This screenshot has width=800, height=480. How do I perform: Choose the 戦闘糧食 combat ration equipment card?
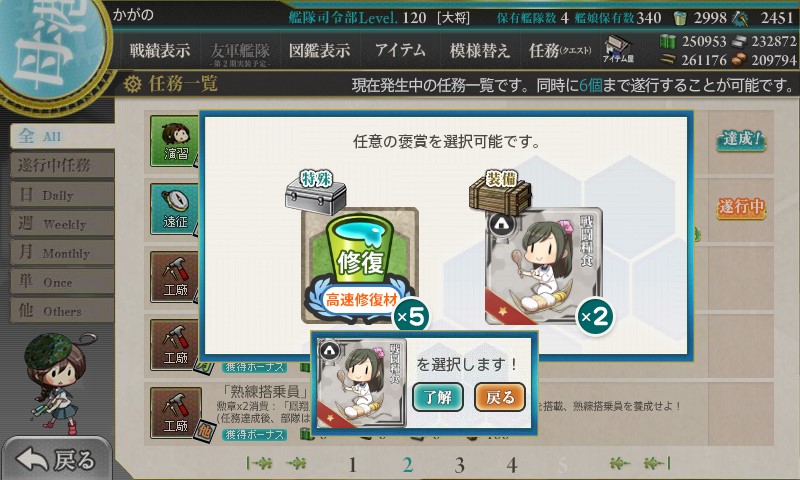click(544, 266)
